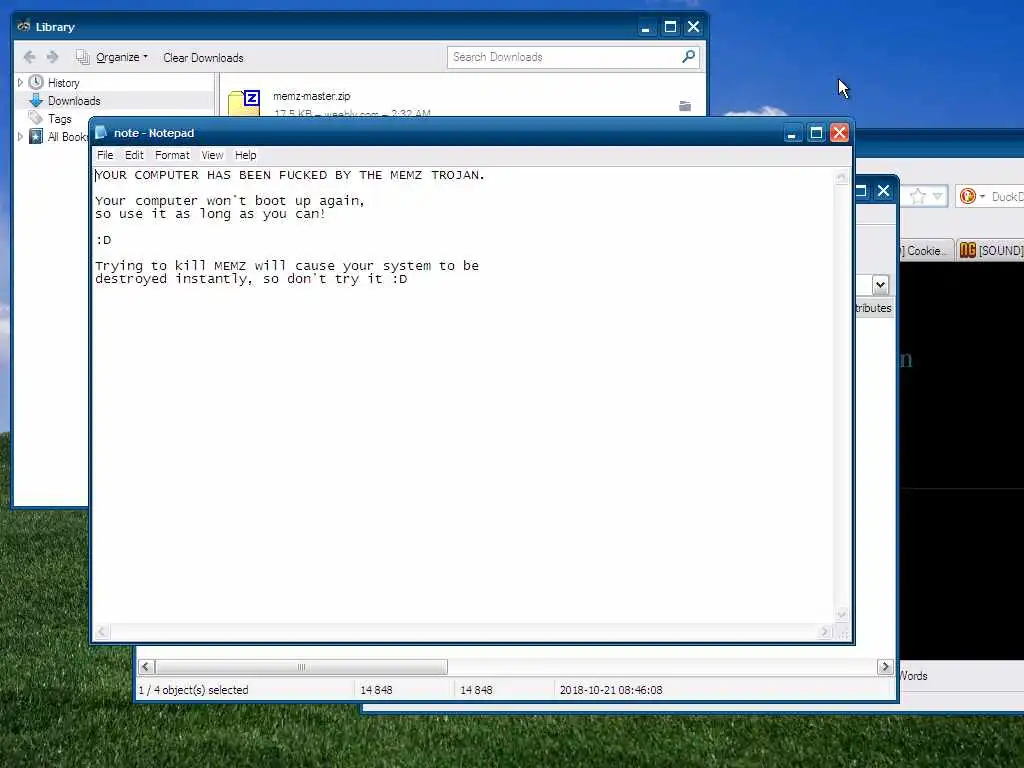Viewport: 1024px width, 768px height.
Task: Click the Attributes column header
Action: [x=874, y=308]
